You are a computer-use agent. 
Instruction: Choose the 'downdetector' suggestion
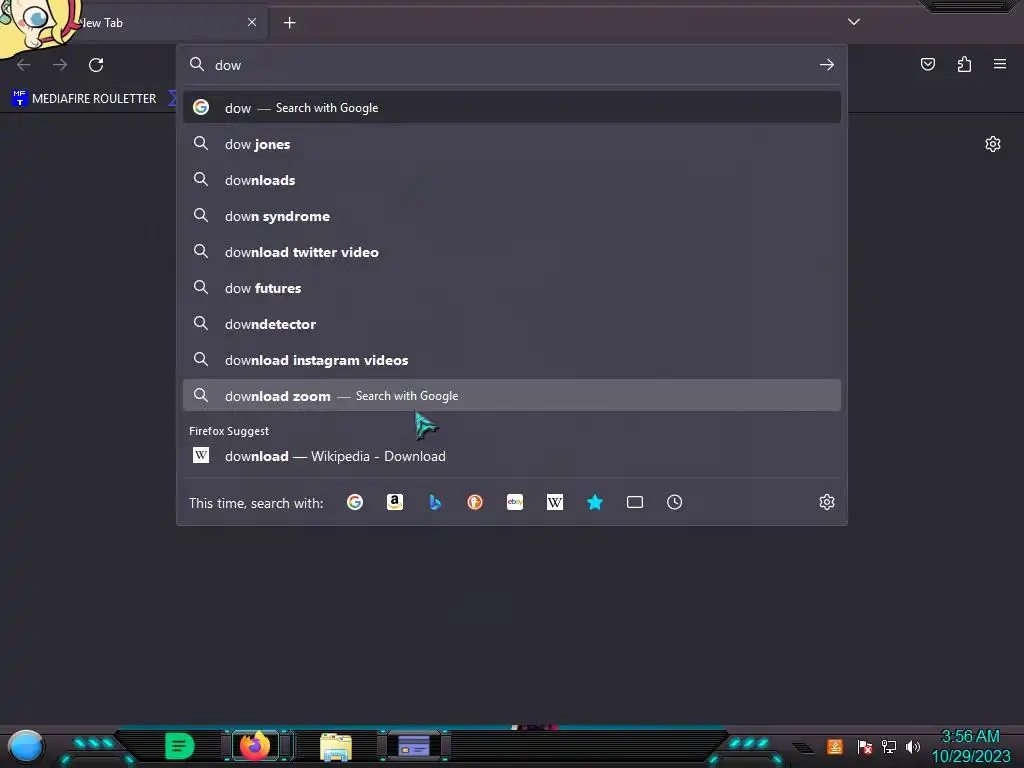click(x=512, y=323)
